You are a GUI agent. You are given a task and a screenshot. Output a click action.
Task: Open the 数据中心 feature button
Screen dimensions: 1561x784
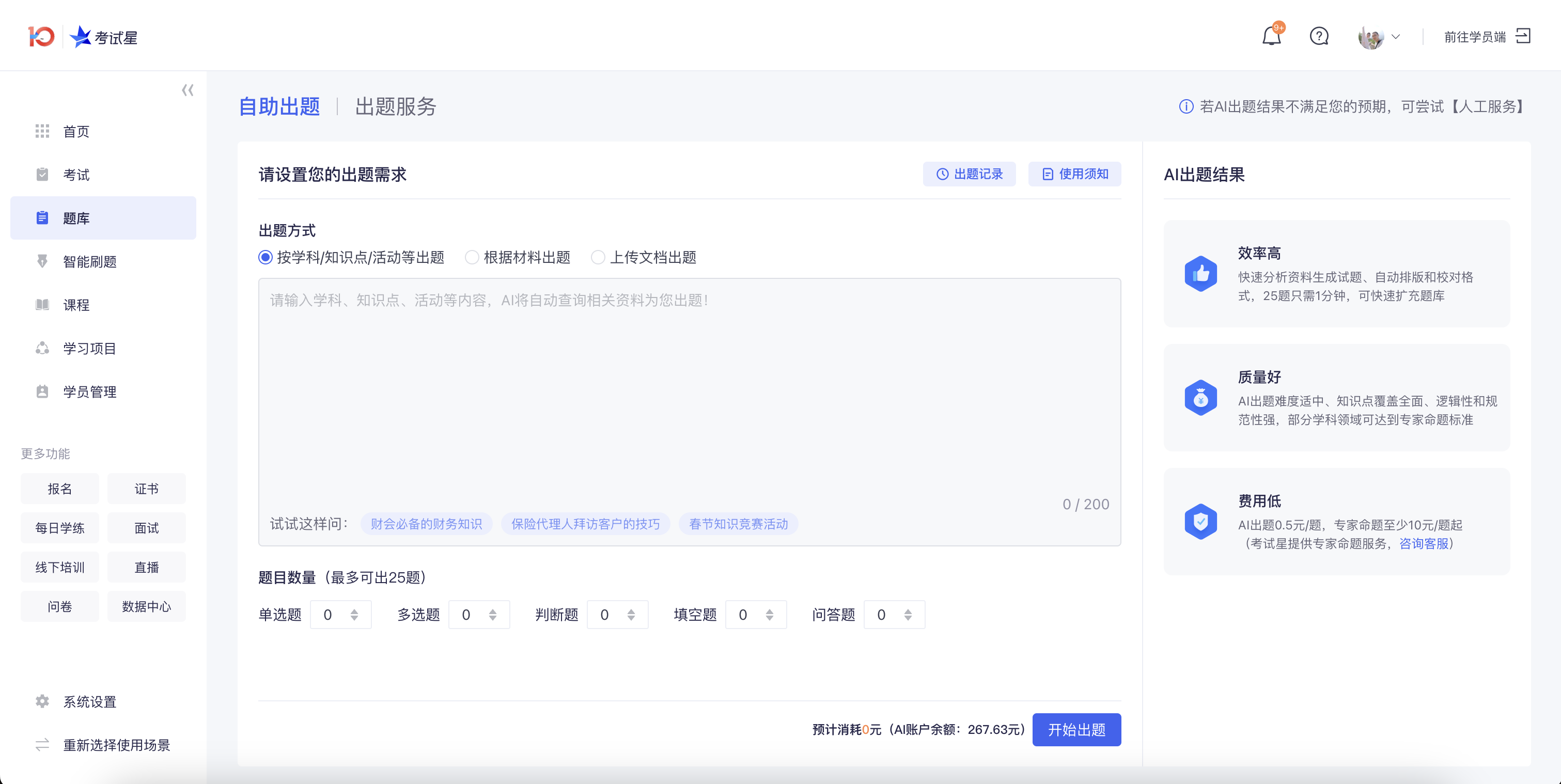(146, 606)
